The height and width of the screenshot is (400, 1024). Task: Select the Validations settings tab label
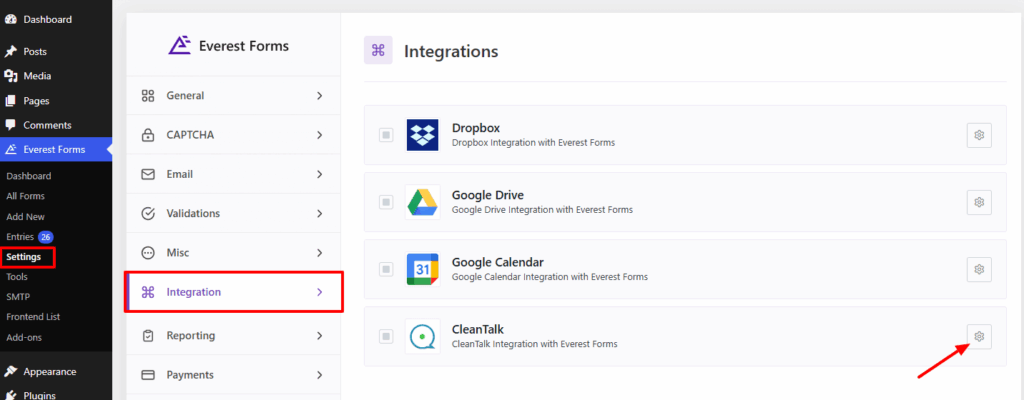pyautogui.click(x=193, y=214)
